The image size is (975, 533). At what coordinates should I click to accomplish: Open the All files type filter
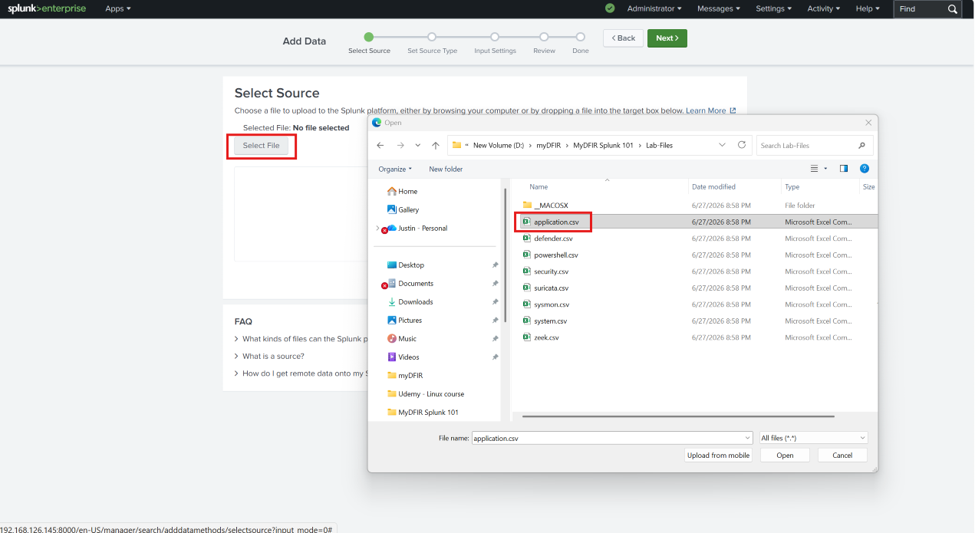[813, 438]
